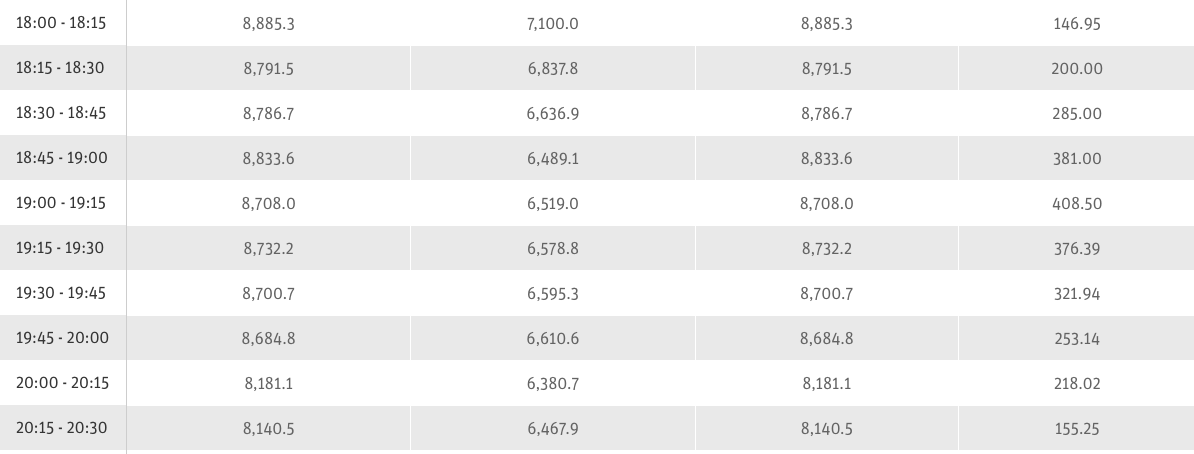Viewport: 1194px width, 454px height.
Task: Click the 285.00 value cell
Action: (1077, 113)
